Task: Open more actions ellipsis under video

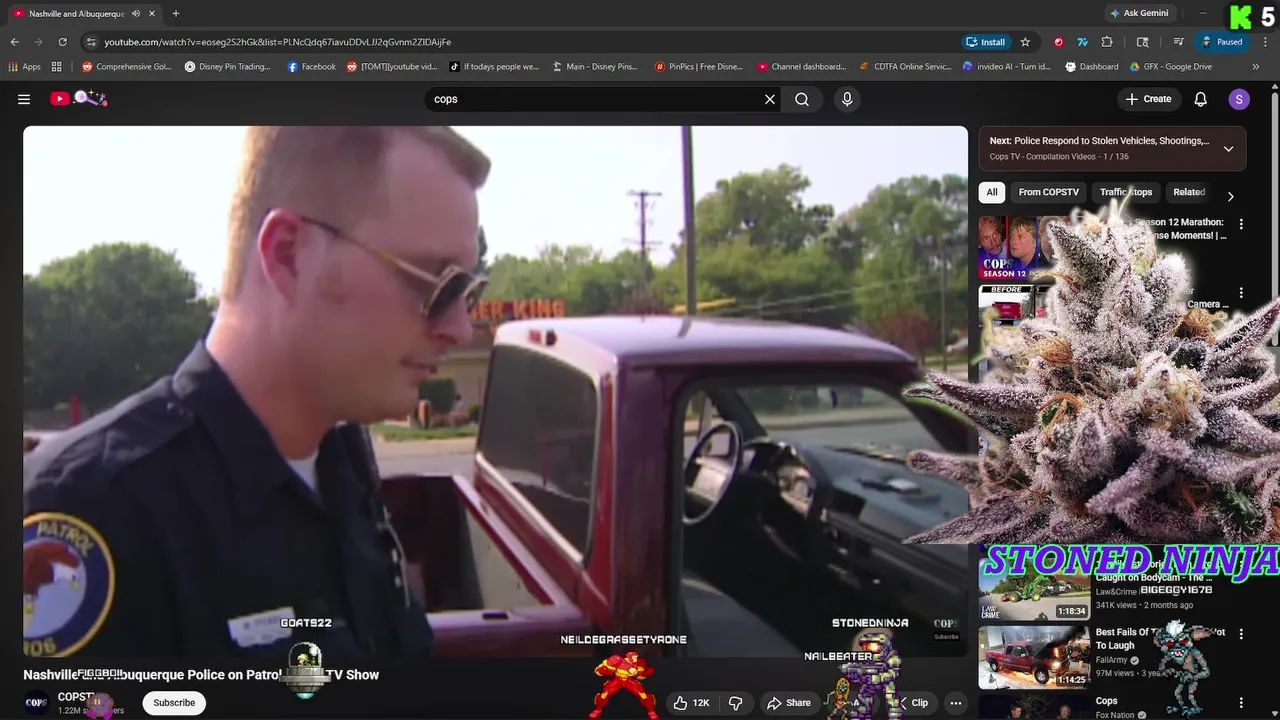Action: [x=956, y=703]
